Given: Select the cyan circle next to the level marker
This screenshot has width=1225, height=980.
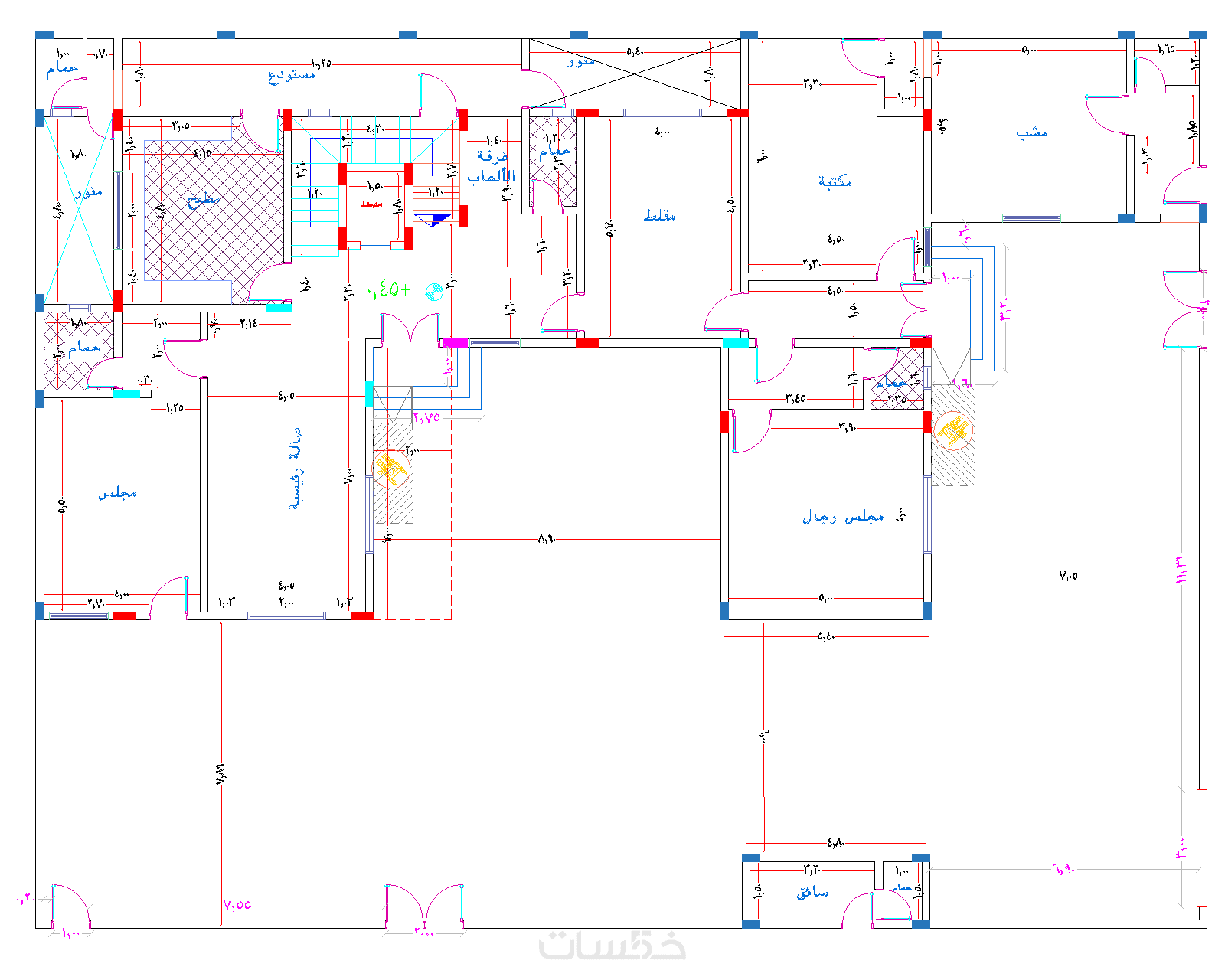Looking at the screenshot, I should tap(434, 291).
